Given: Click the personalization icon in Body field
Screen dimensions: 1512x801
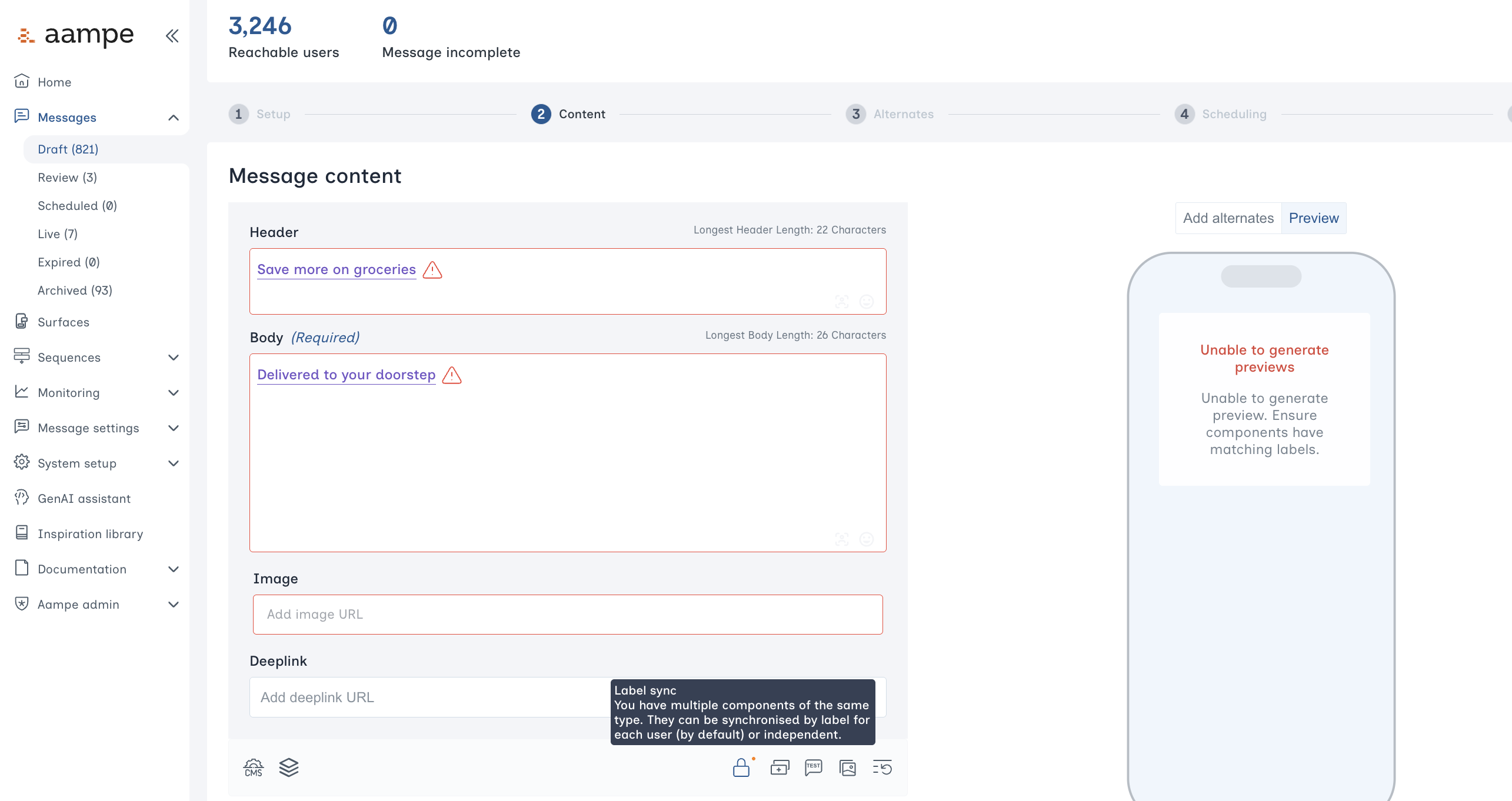Looking at the screenshot, I should coord(842,539).
